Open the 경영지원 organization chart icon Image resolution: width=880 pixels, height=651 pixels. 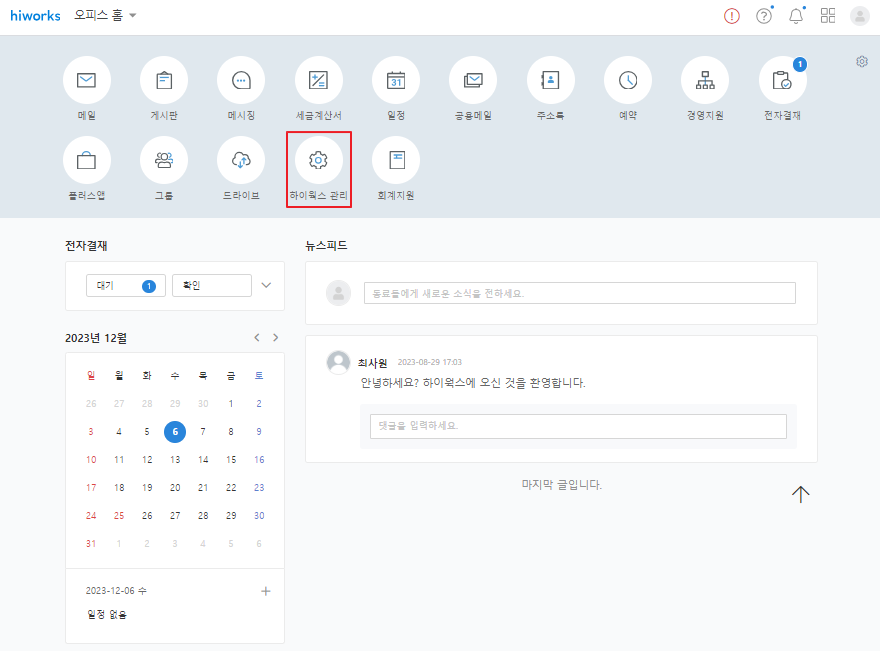click(705, 81)
